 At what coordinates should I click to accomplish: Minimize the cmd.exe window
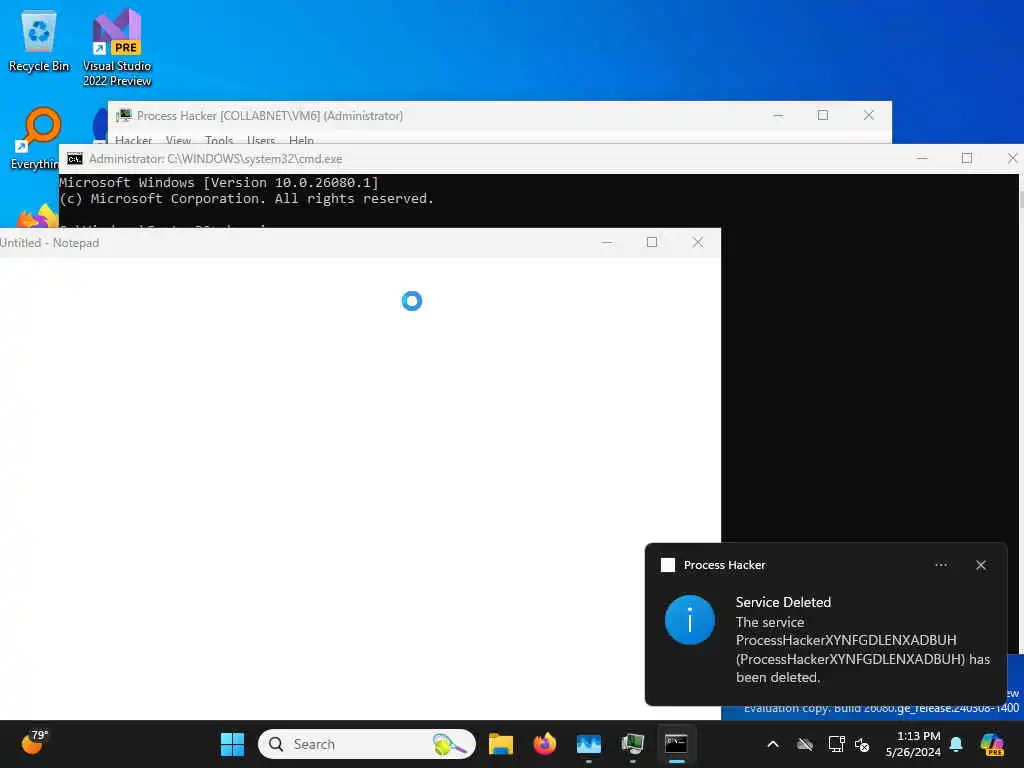[922, 159]
